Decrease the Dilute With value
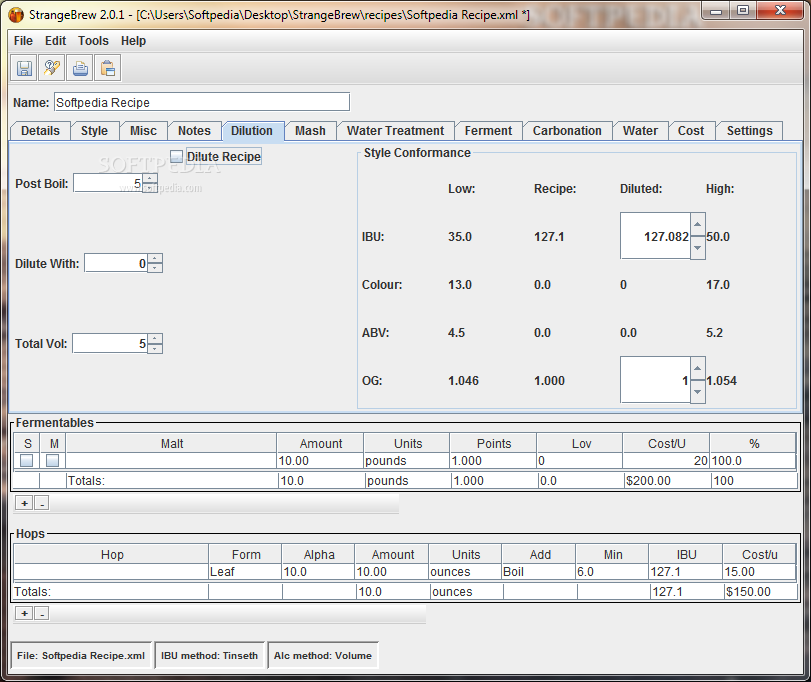This screenshot has height=682, width=811. point(155,268)
